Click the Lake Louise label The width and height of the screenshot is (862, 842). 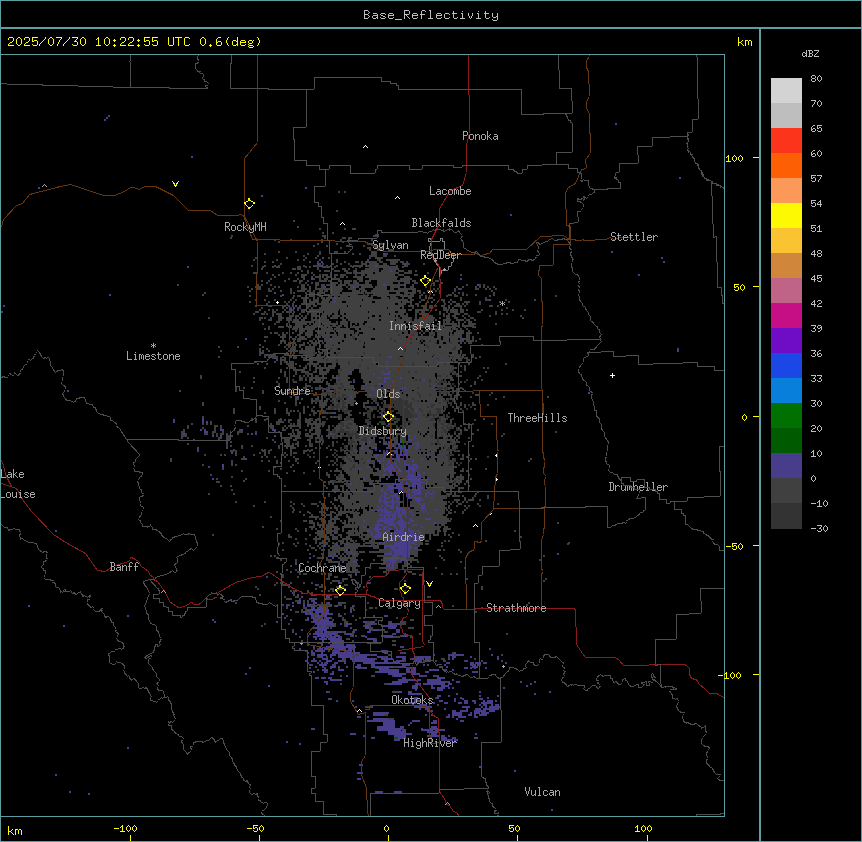coord(18,484)
